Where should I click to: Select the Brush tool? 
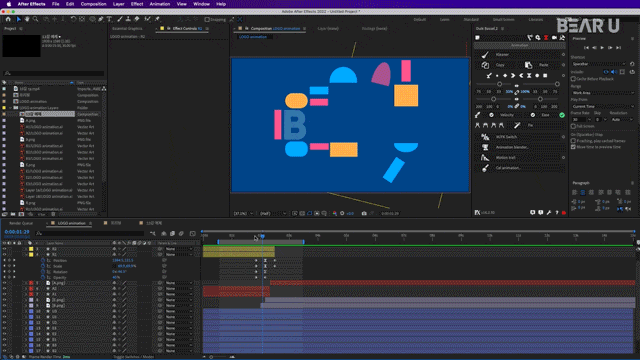120,19
